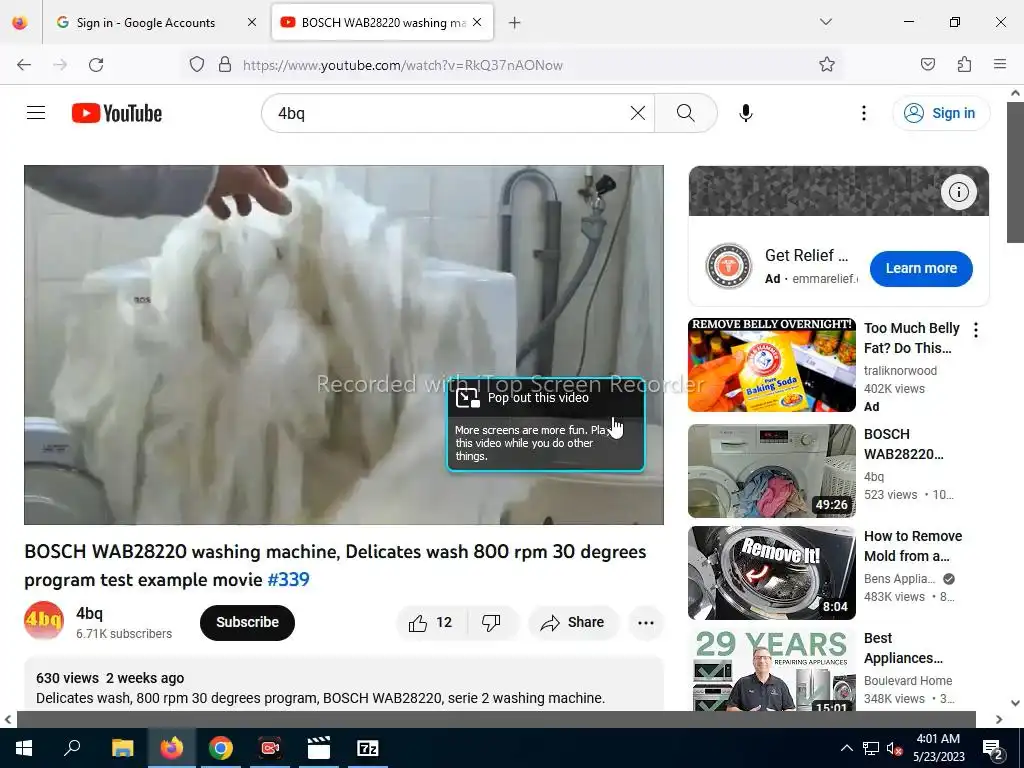Screen dimensions: 1024x768
Task: Reload the current page
Action: tap(96, 65)
